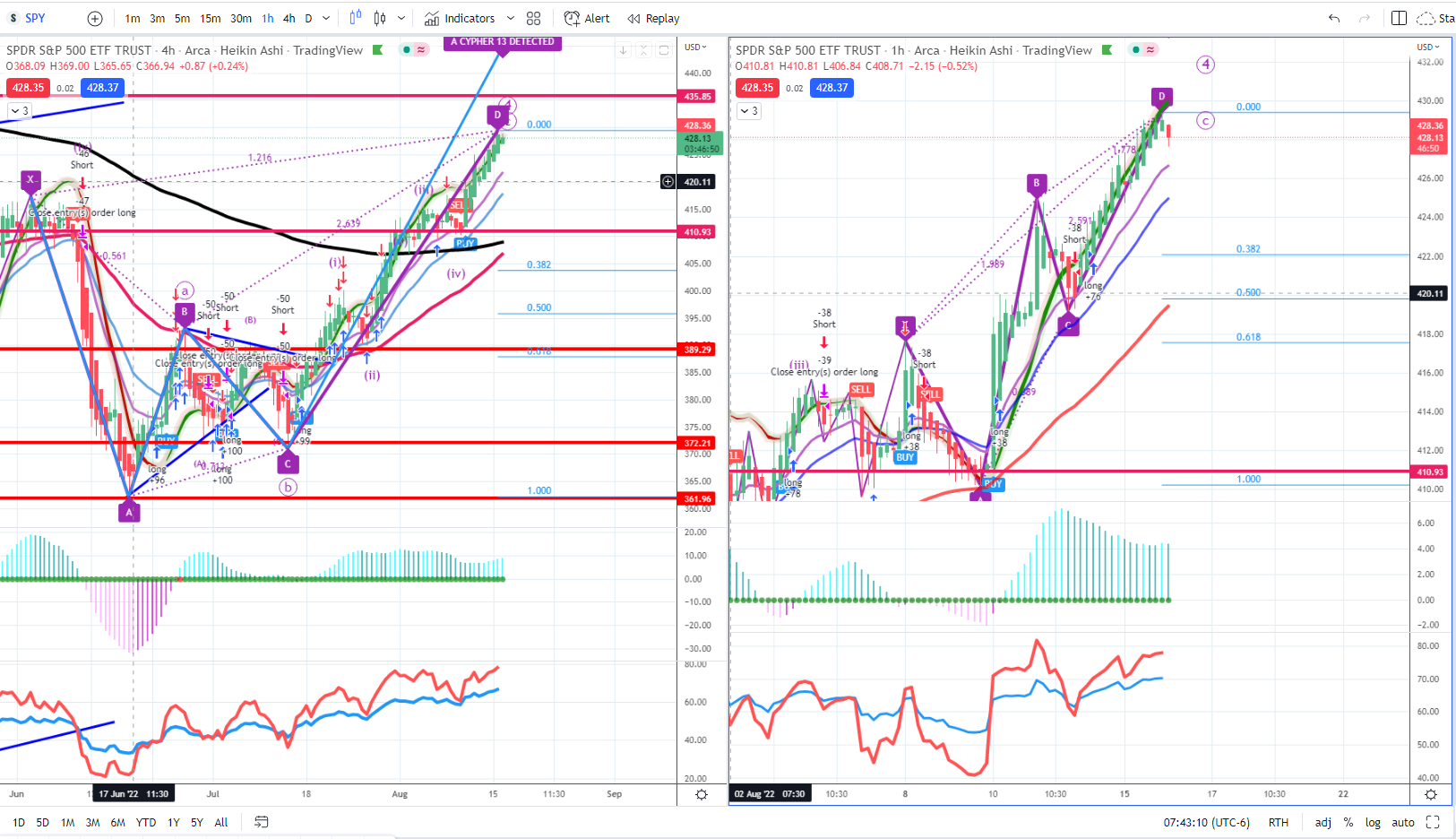Open the Indicators dialog
The height and width of the screenshot is (839, 1456).
460,18
